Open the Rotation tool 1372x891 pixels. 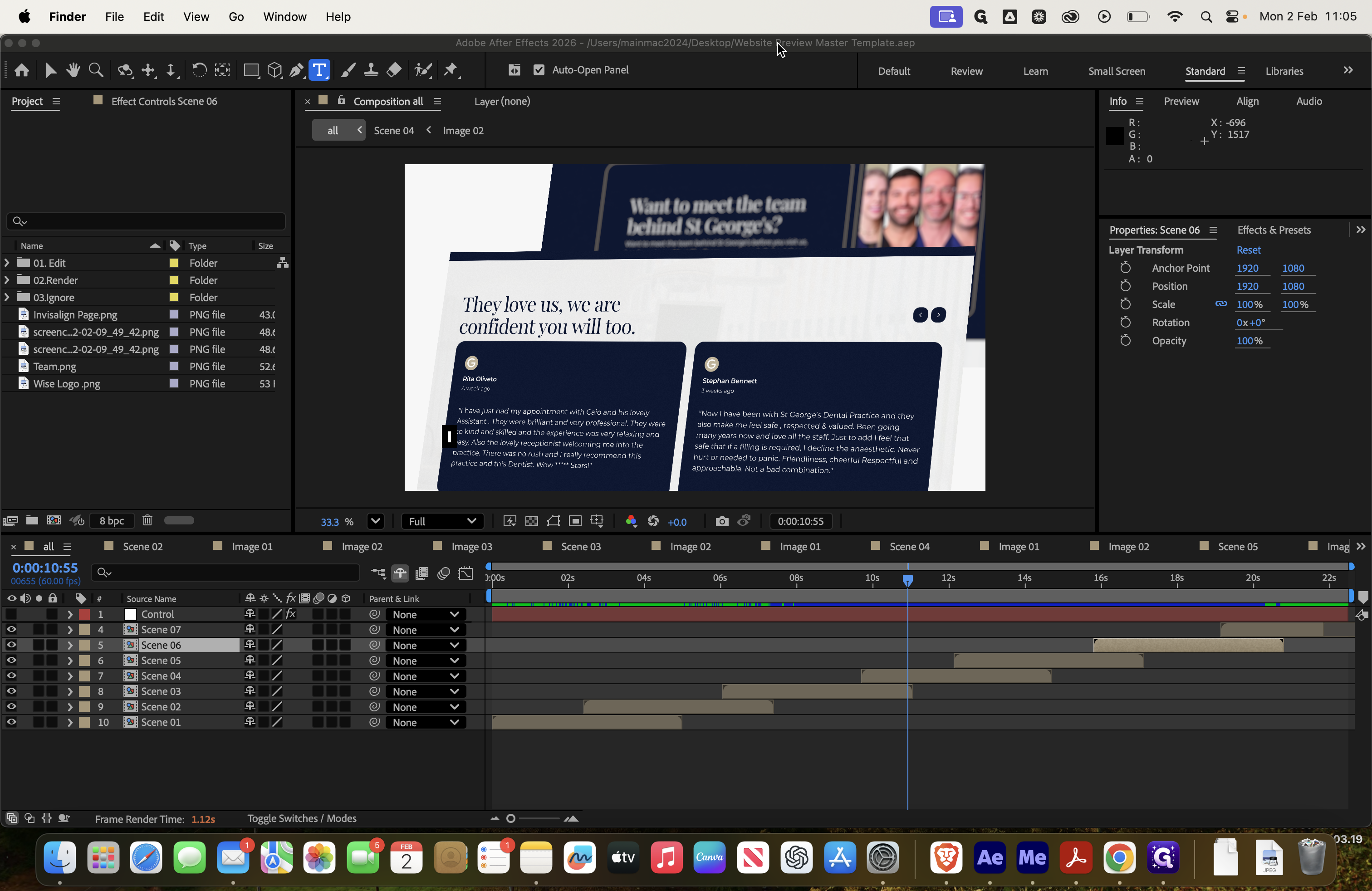(x=199, y=70)
